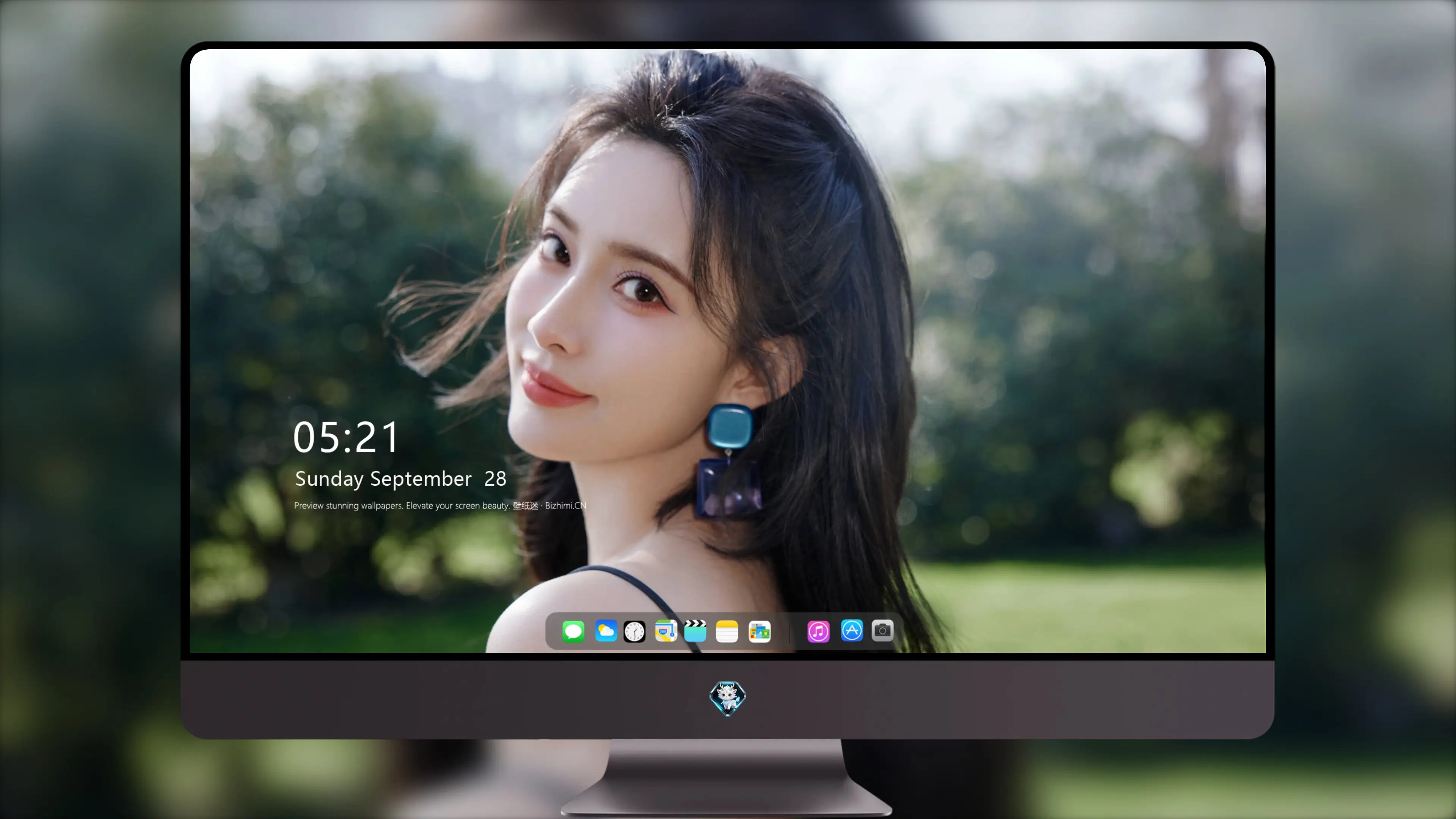Viewport: 1456px width, 819px height.
Task: Click the 05:21 clock time
Action: pyautogui.click(x=346, y=437)
